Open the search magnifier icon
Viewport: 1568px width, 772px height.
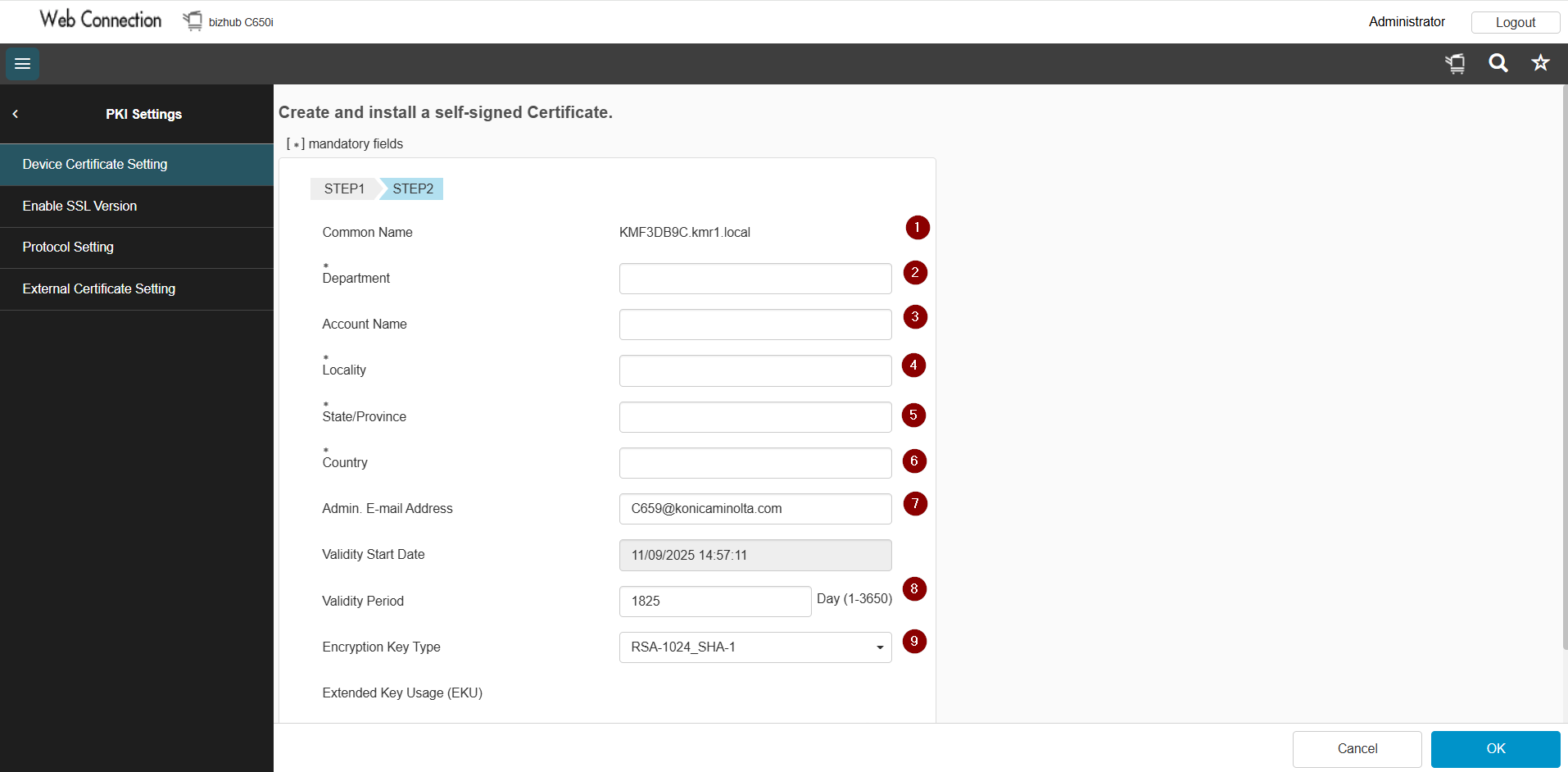pos(1498,63)
